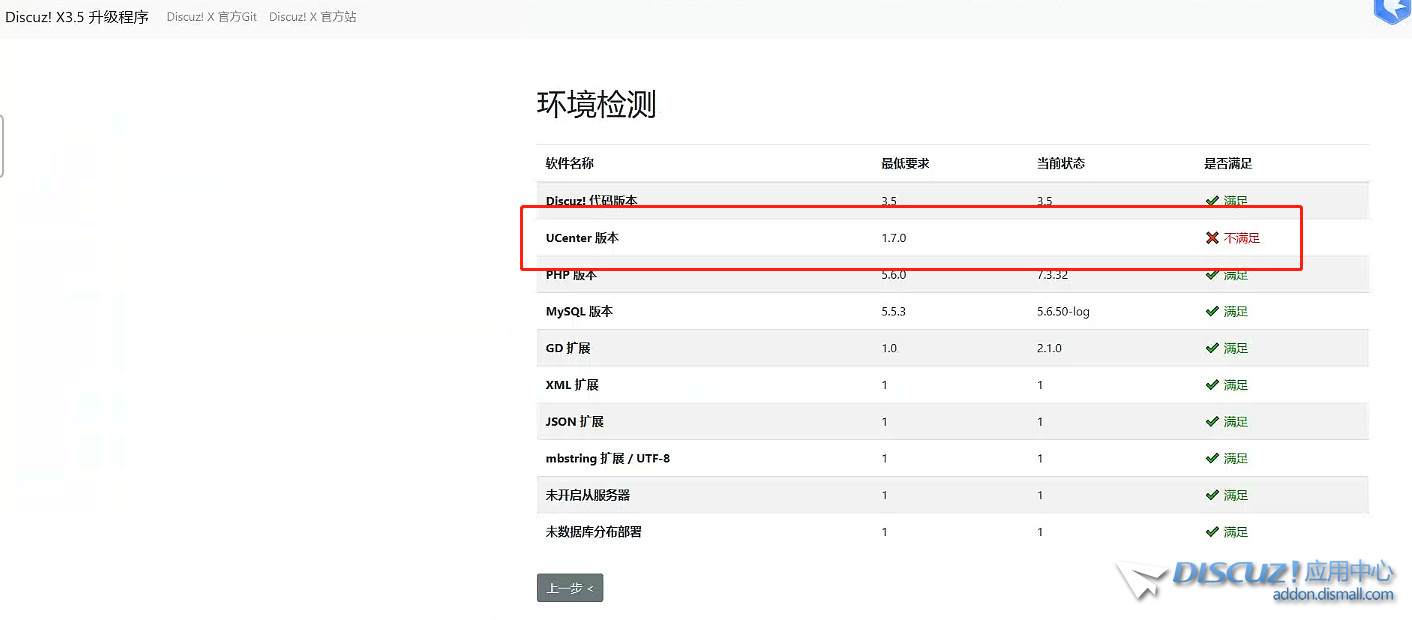Click the mbstring 扩展 / UTF-8 row label
The height and width of the screenshot is (620, 1412).
608,458
